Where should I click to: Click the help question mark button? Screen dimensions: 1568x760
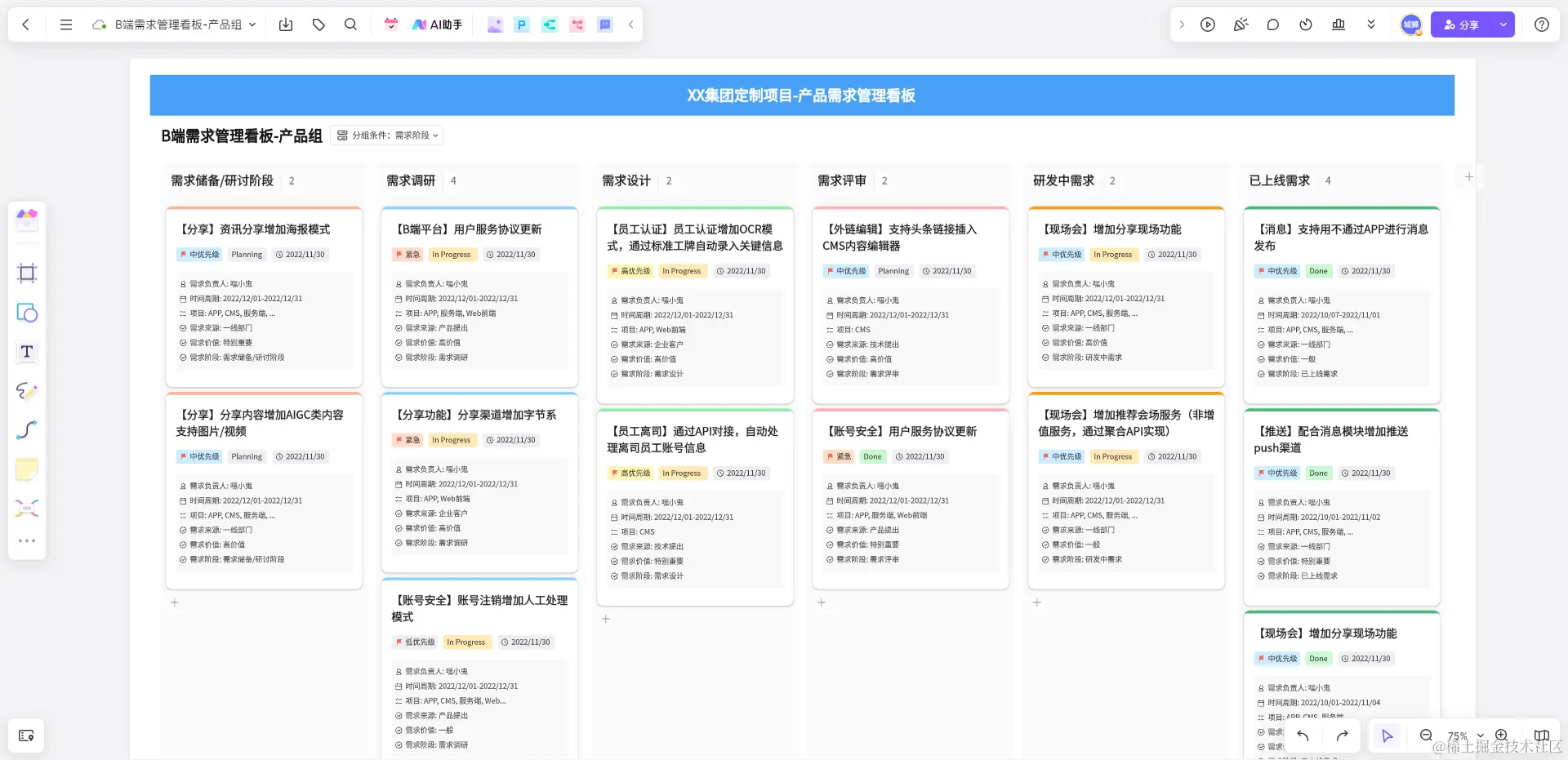pyautogui.click(x=1542, y=24)
